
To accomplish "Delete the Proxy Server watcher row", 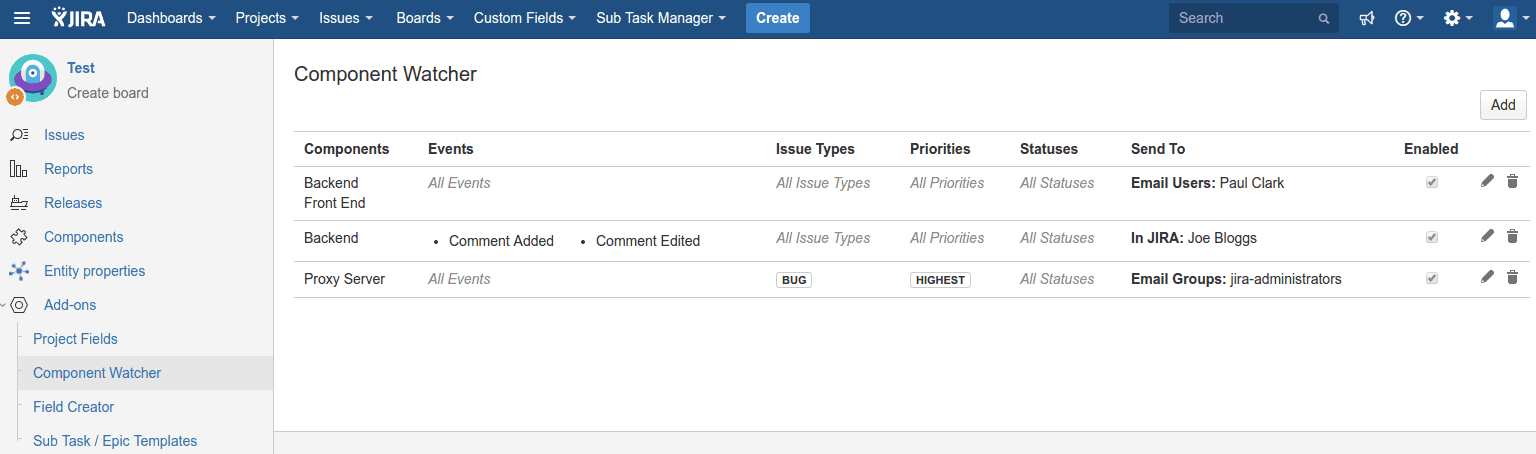I will (x=1512, y=277).
